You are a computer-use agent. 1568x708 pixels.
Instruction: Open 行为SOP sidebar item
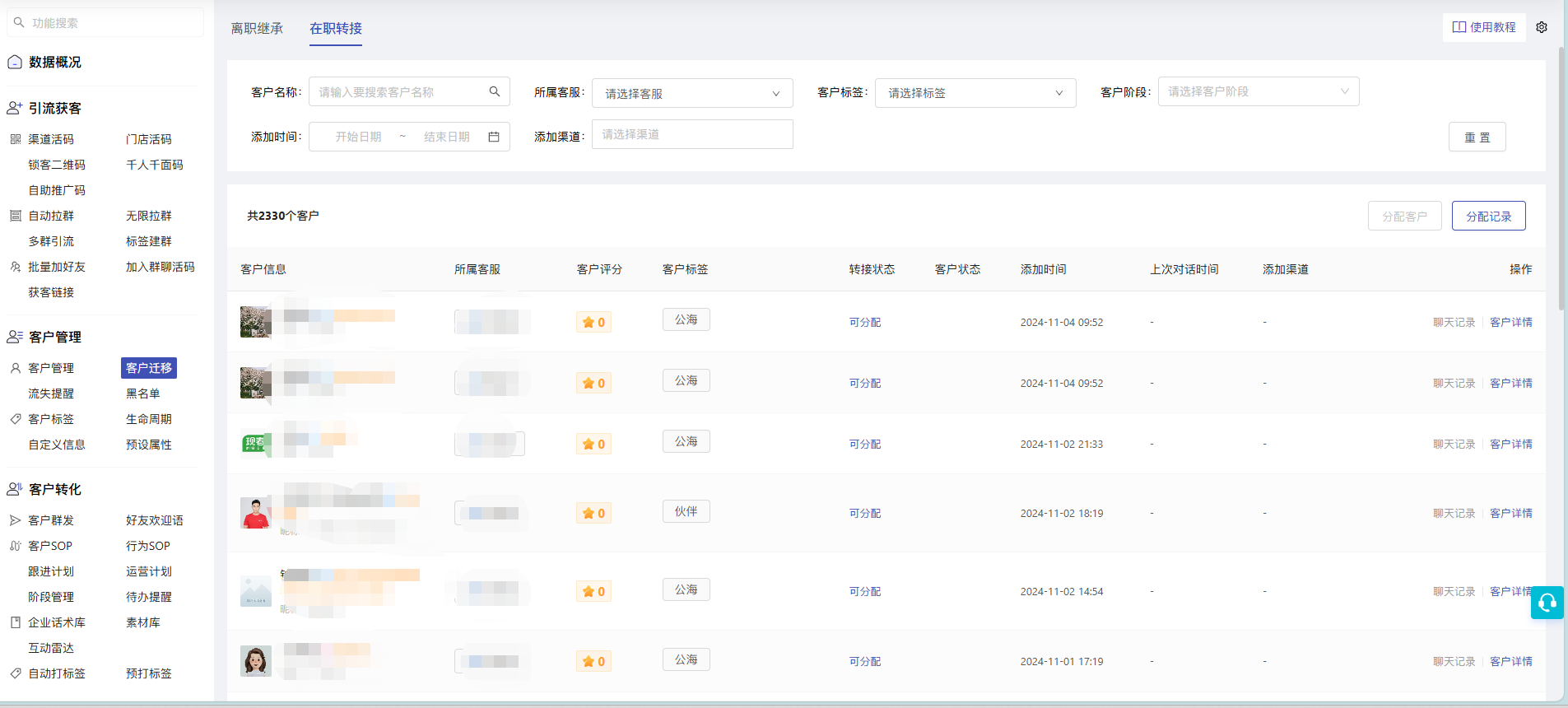pos(148,546)
